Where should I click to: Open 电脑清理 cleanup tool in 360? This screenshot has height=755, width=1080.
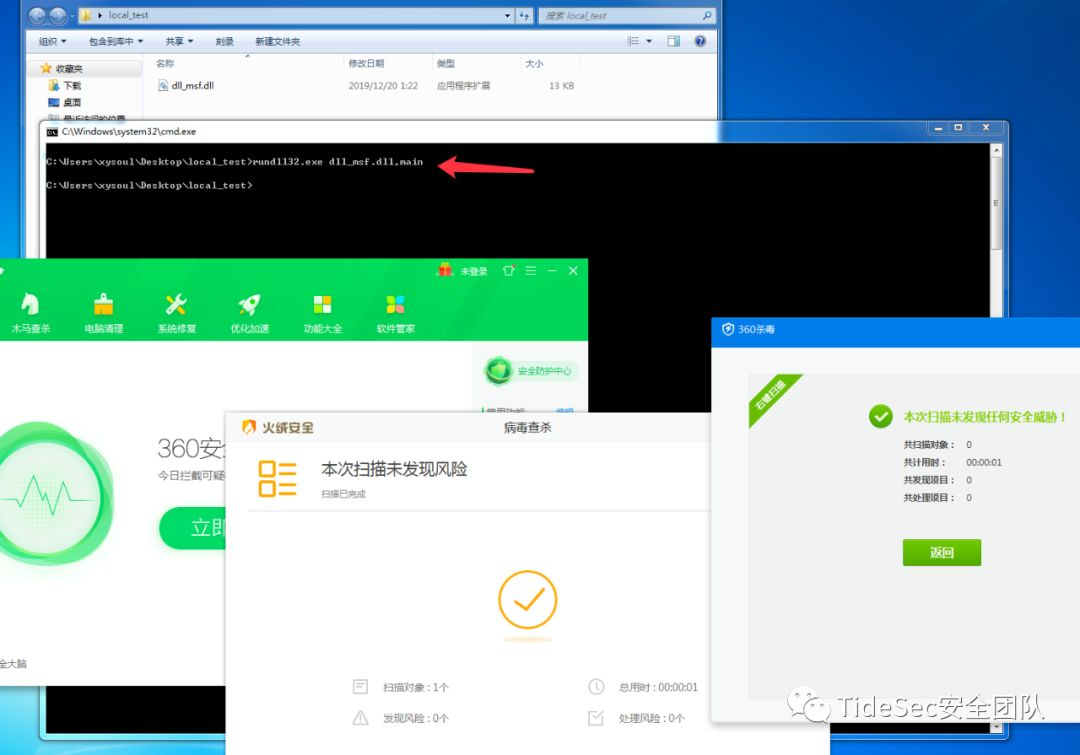pyautogui.click(x=103, y=313)
